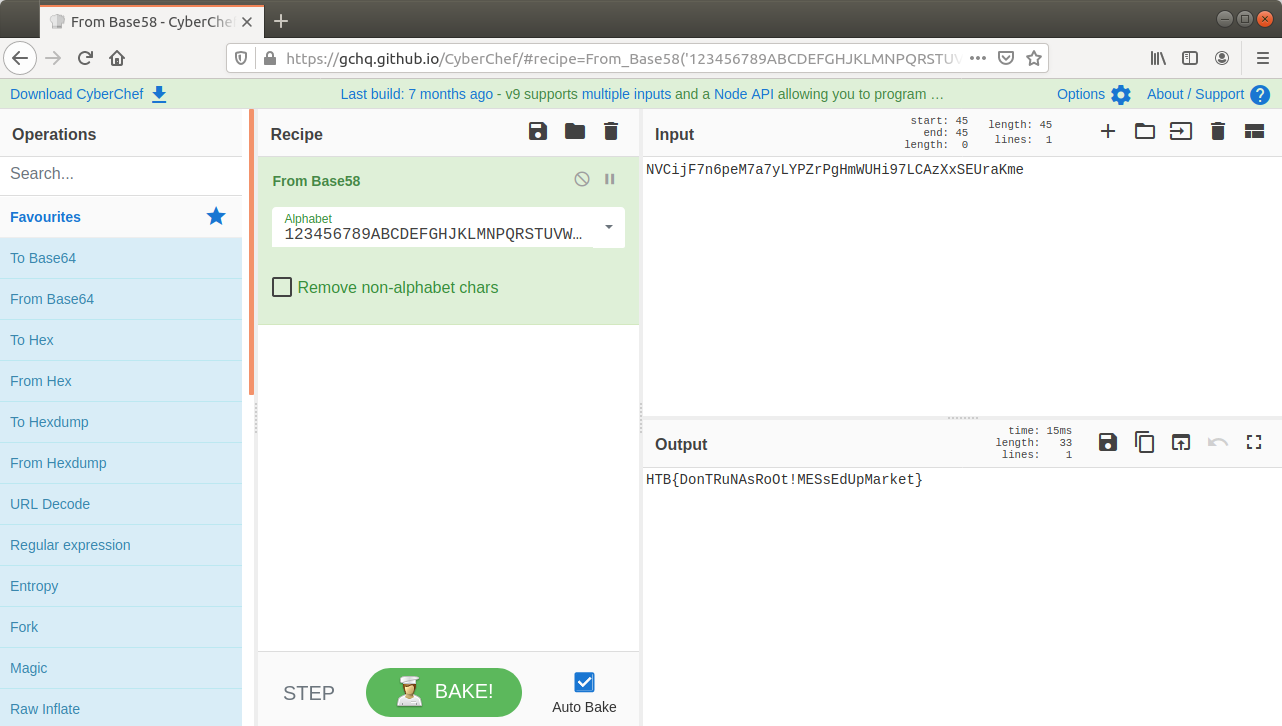This screenshot has width=1282, height=726.
Task: Open the address bar page actions menu
Action: point(978,58)
